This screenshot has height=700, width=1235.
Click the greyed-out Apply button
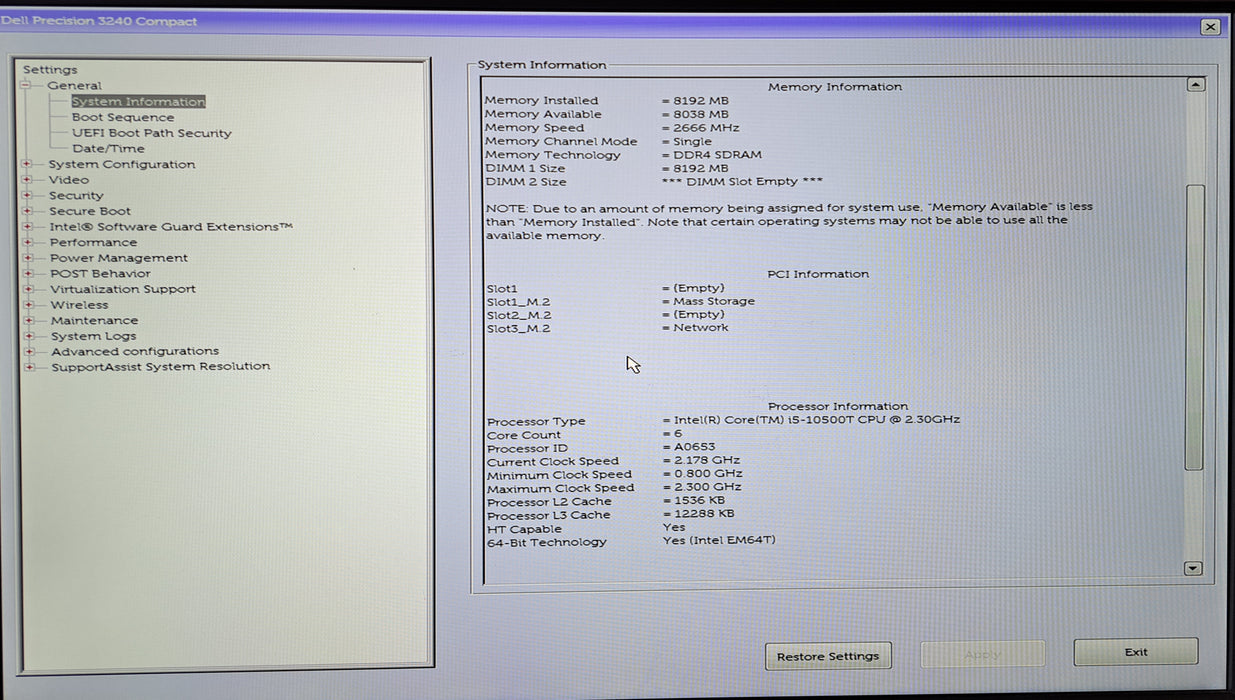click(982, 654)
